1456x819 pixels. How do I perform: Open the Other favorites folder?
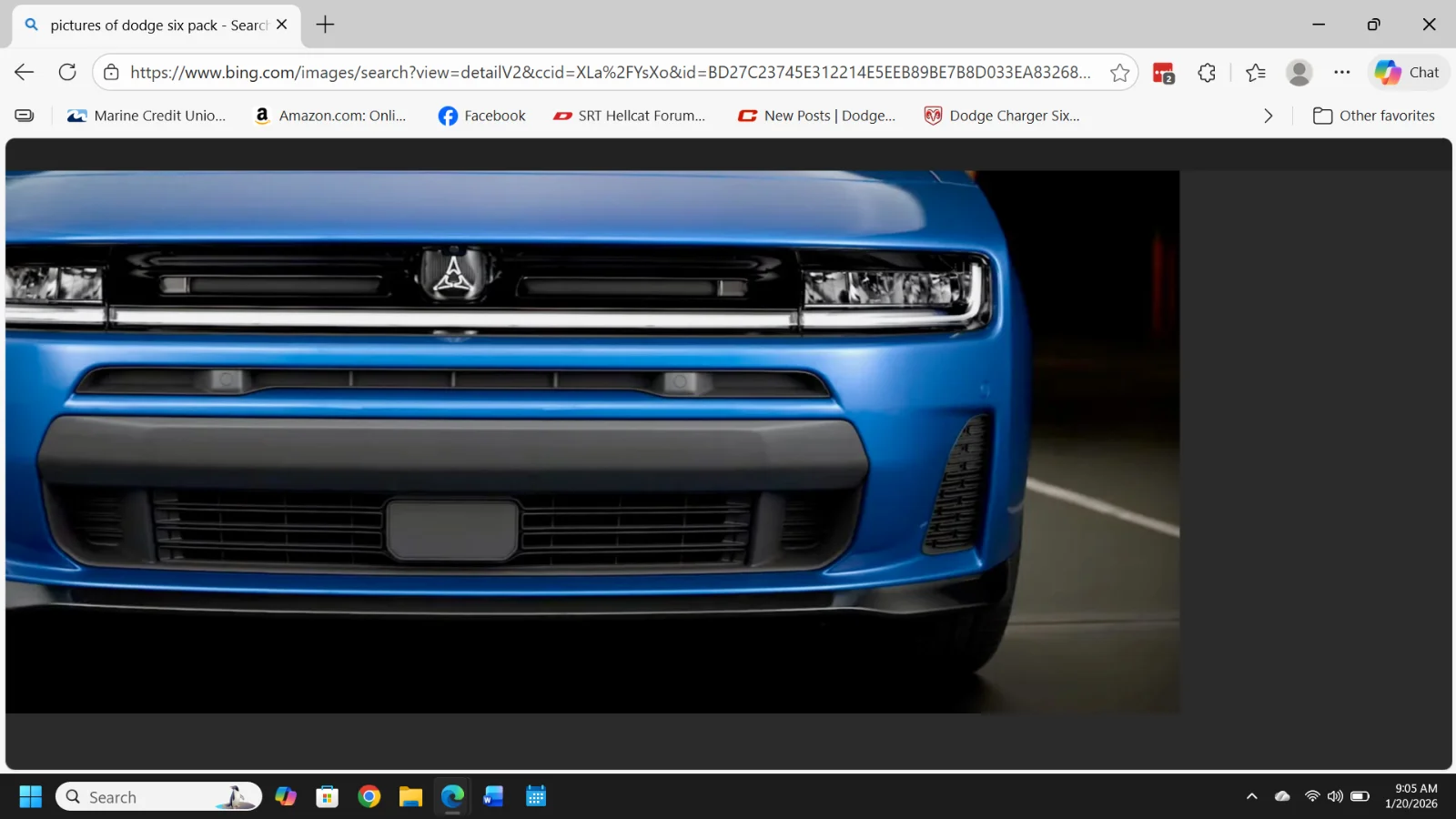[x=1374, y=116]
